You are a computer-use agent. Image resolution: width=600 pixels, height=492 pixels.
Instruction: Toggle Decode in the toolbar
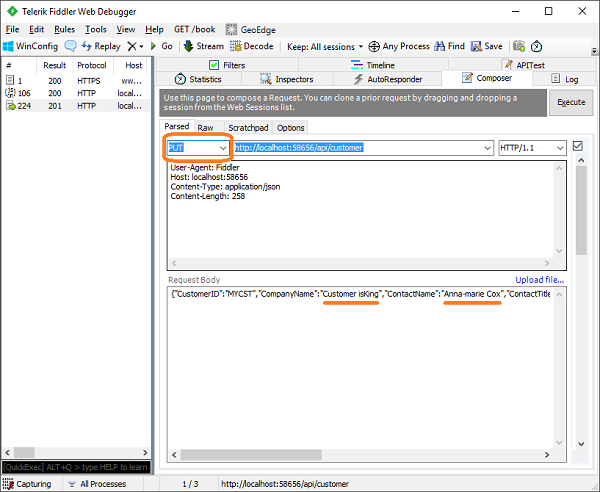click(x=252, y=46)
